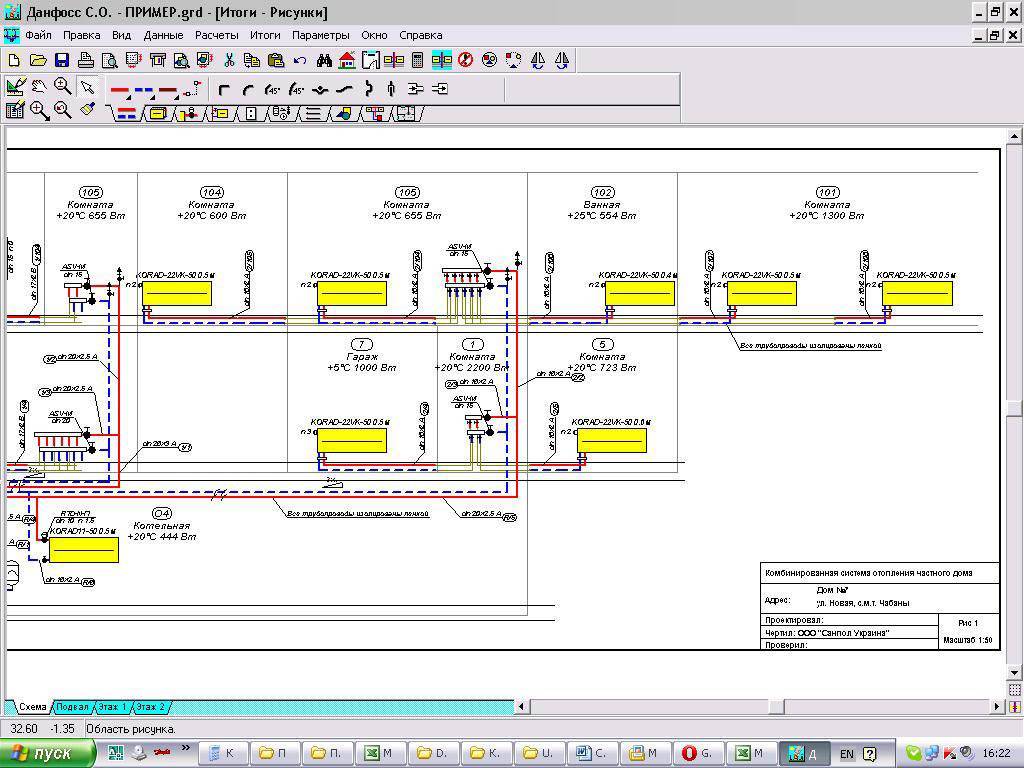Save project with the floppy disk icon

62,61
